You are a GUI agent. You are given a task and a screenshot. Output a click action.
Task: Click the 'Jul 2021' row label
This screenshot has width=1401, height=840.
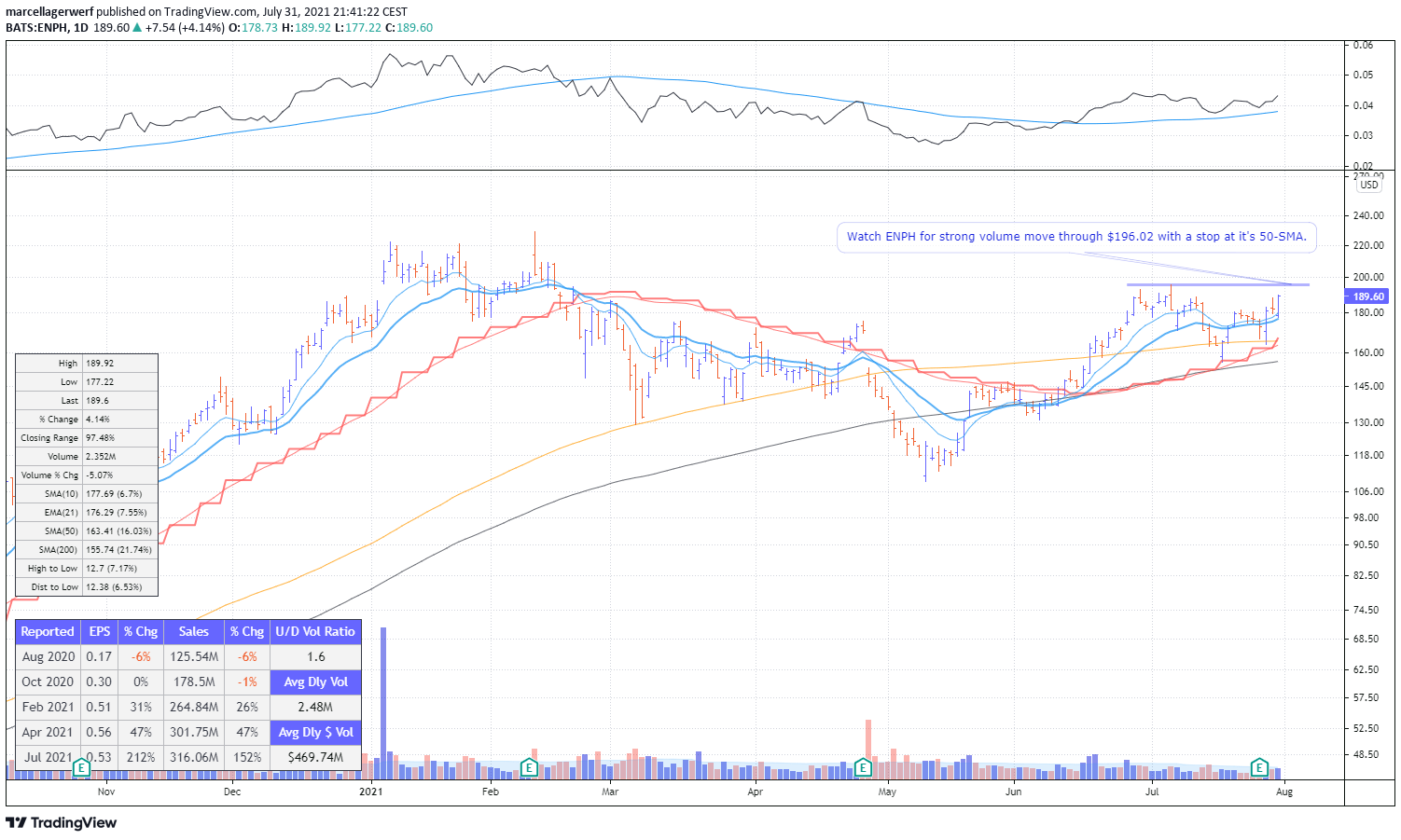[x=48, y=758]
